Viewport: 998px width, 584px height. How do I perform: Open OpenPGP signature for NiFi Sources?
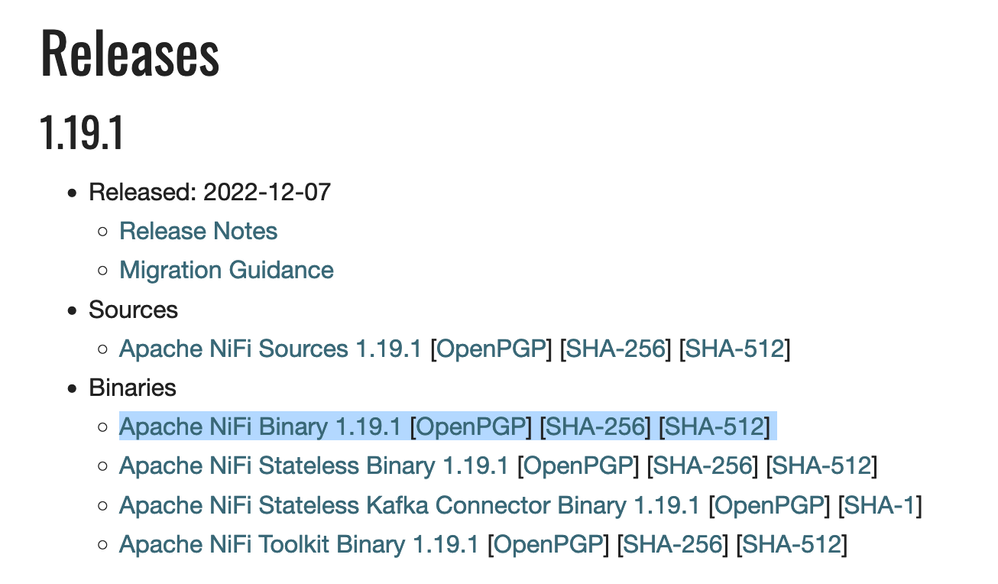[x=491, y=349]
